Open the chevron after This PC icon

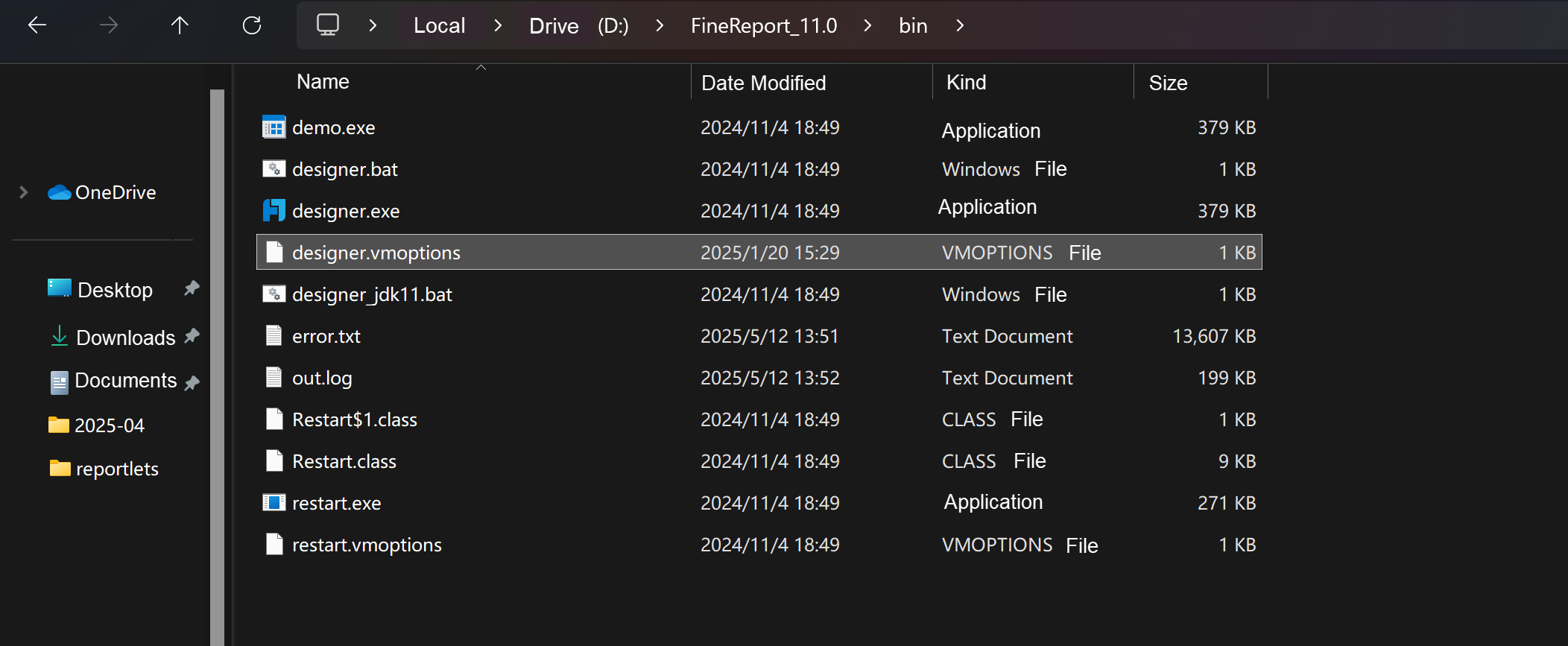pos(373,25)
